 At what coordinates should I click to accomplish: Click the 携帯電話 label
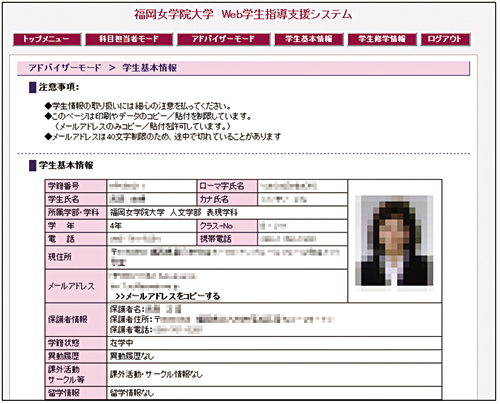pos(227,239)
